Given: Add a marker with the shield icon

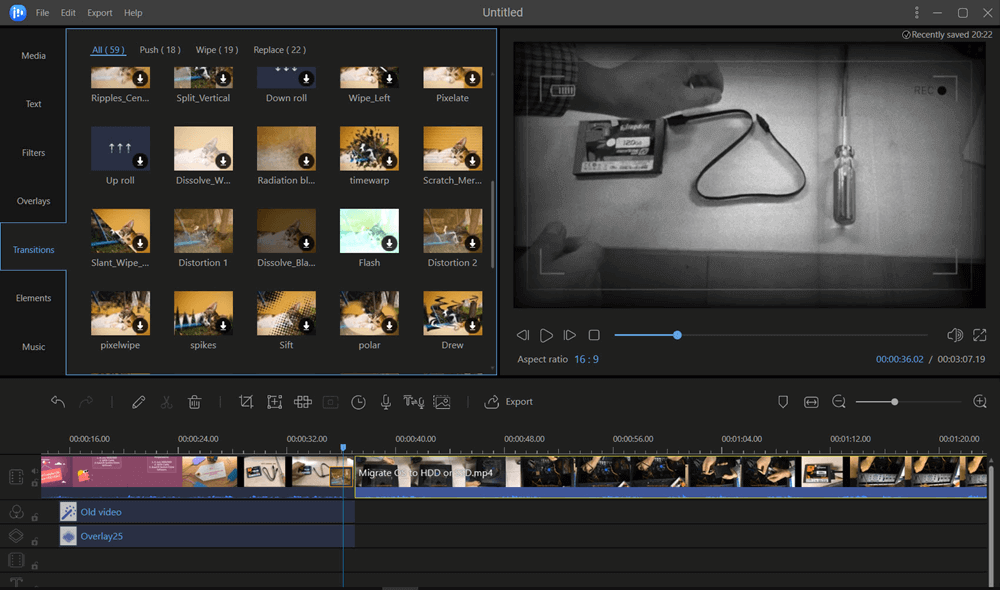Looking at the screenshot, I should (x=783, y=402).
